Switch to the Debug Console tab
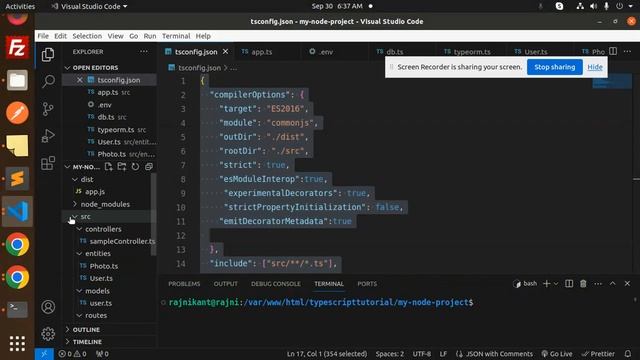640x360 pixels. 276,284
